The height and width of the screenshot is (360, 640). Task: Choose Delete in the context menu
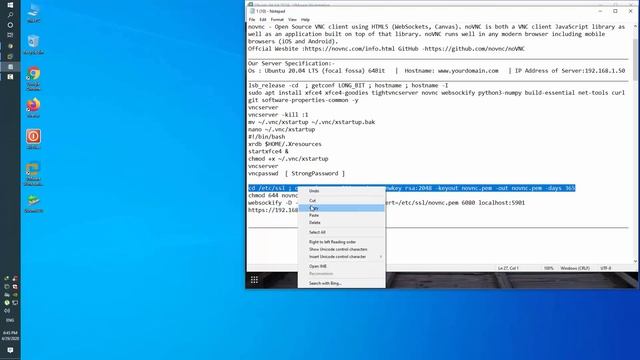(x=342, y=222)
